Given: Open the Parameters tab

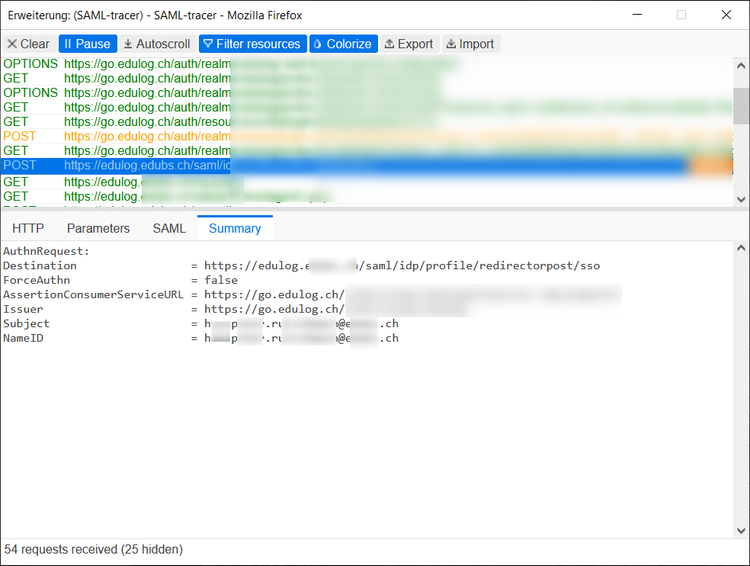Looking at the screenshot, I should (x=98, y=228).
